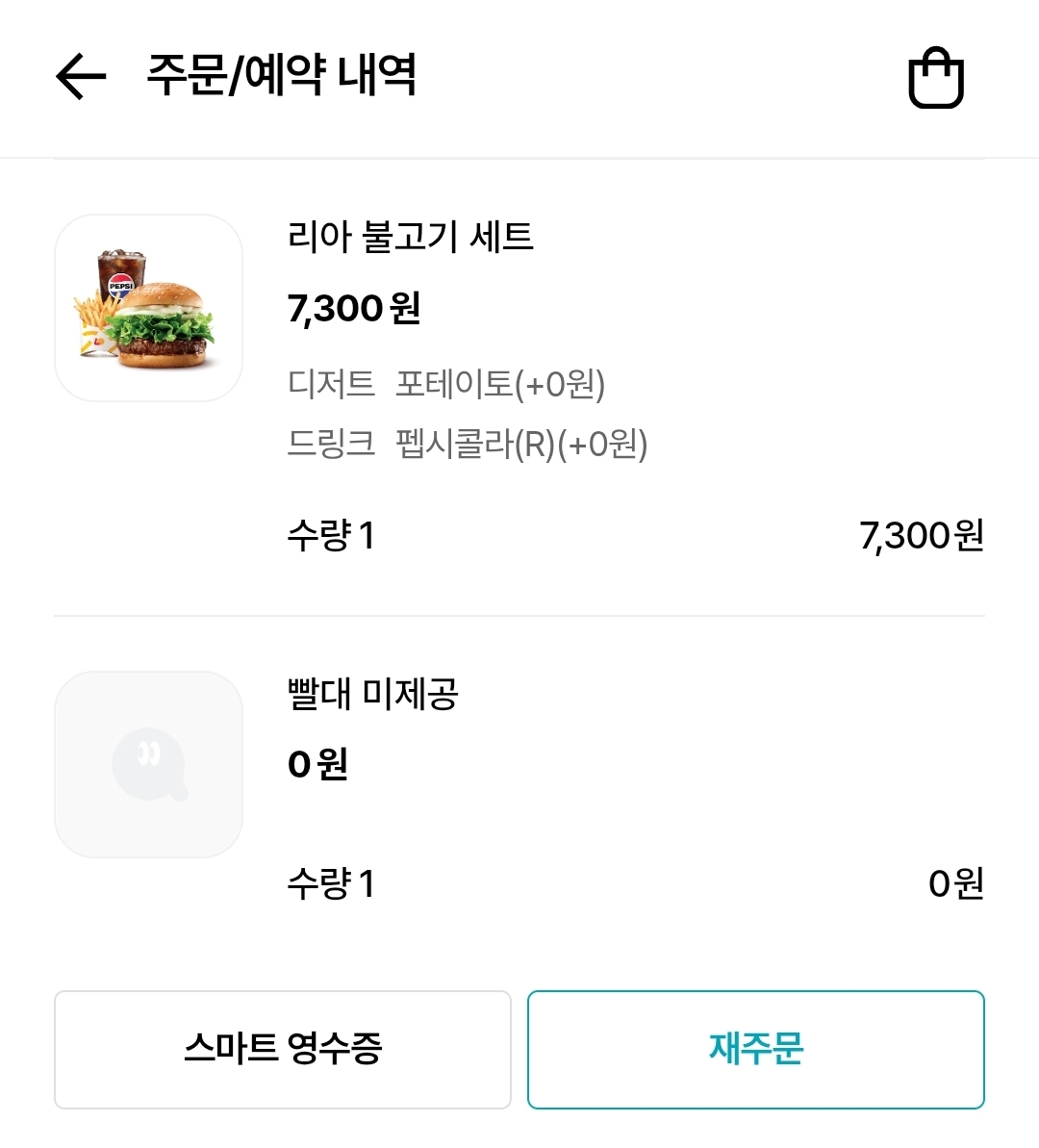Select the 빨대 미제공 item name
Viewport: 1039px width, 1148px height.
[x=372, y=693]
